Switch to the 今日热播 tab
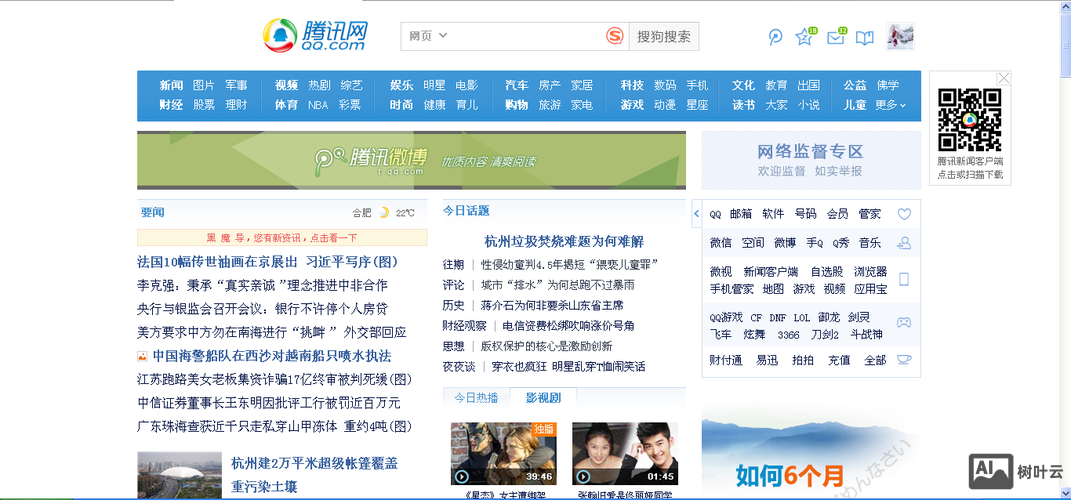 click(476, 397)
